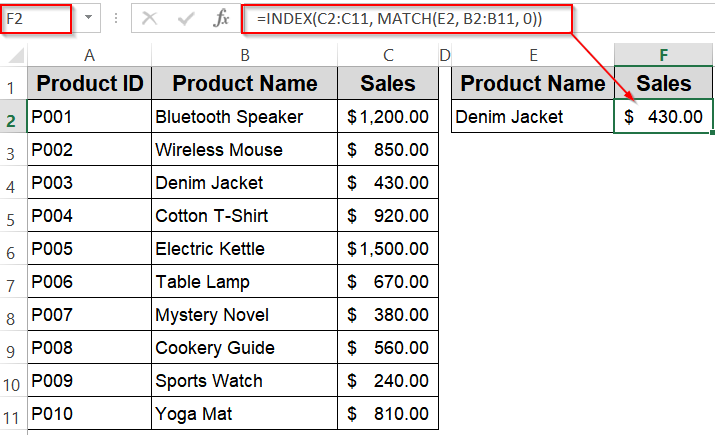Select column F header
The width and height of the screenshot is (715, 435).
664,54
